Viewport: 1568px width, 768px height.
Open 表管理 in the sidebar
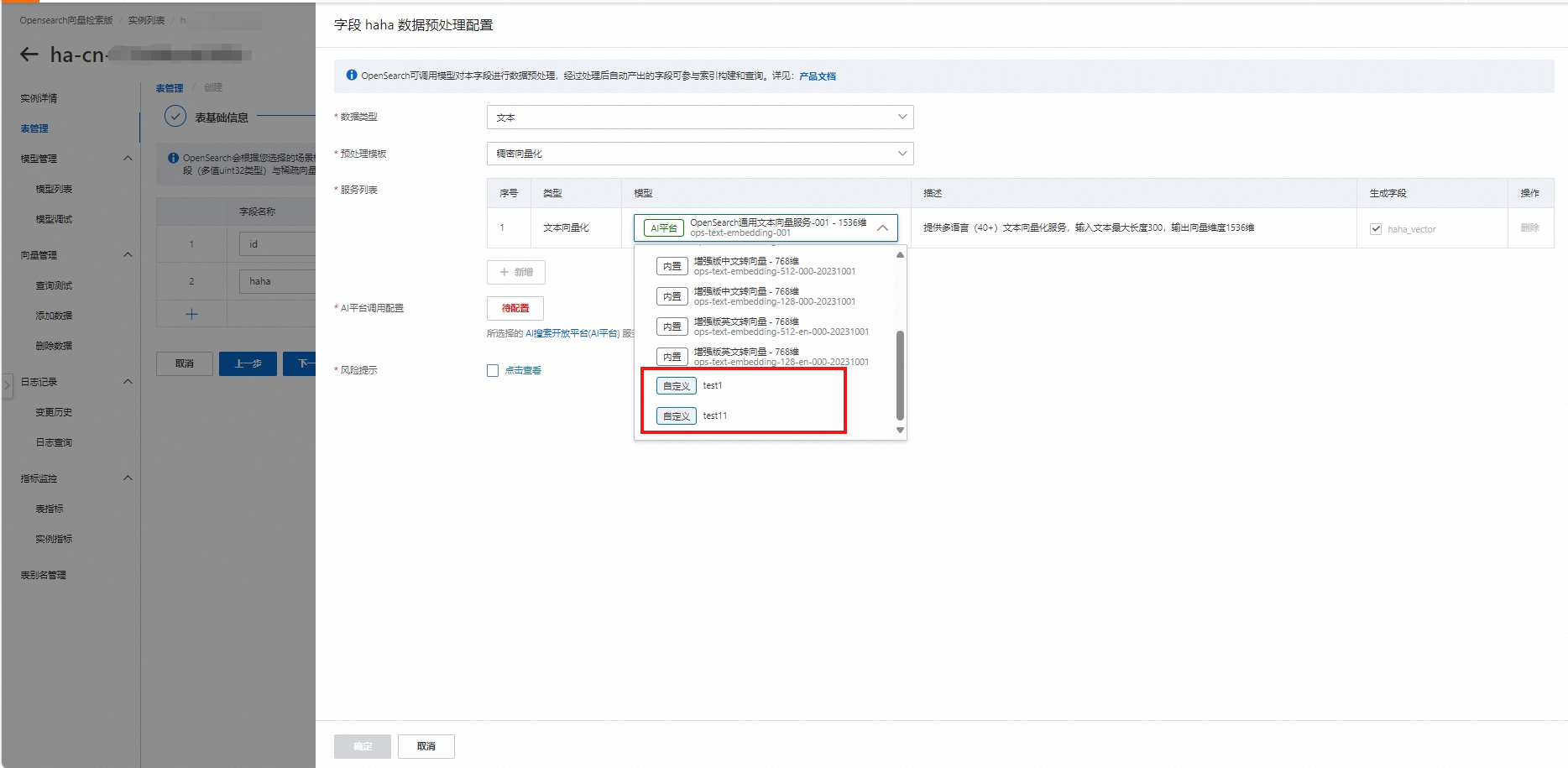click(x=34, y=128)
